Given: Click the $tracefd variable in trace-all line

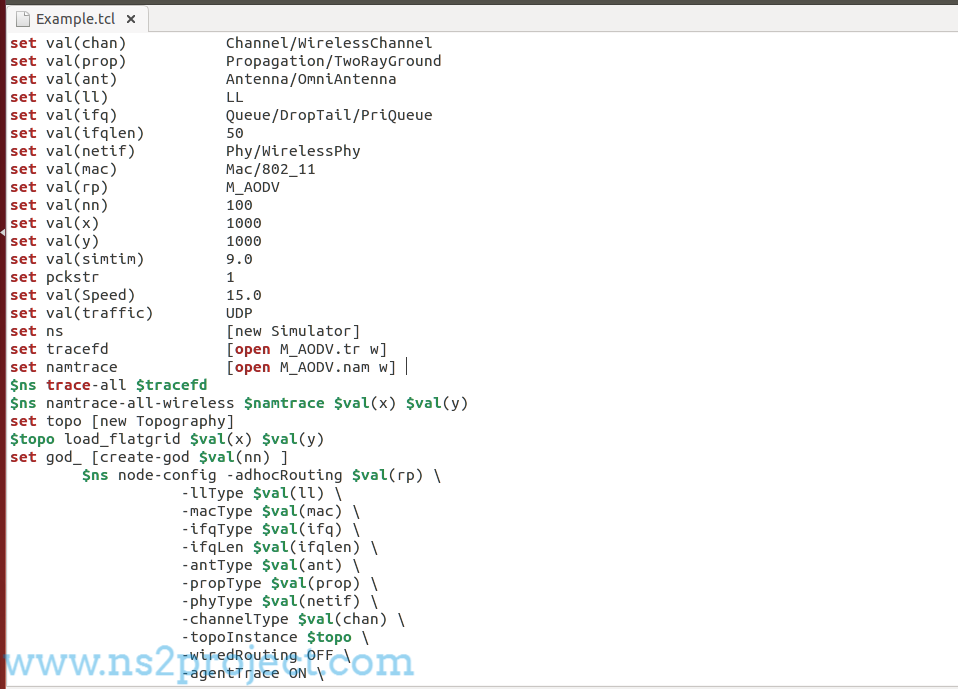Looking at the screenshot, I should coord(172,385).
